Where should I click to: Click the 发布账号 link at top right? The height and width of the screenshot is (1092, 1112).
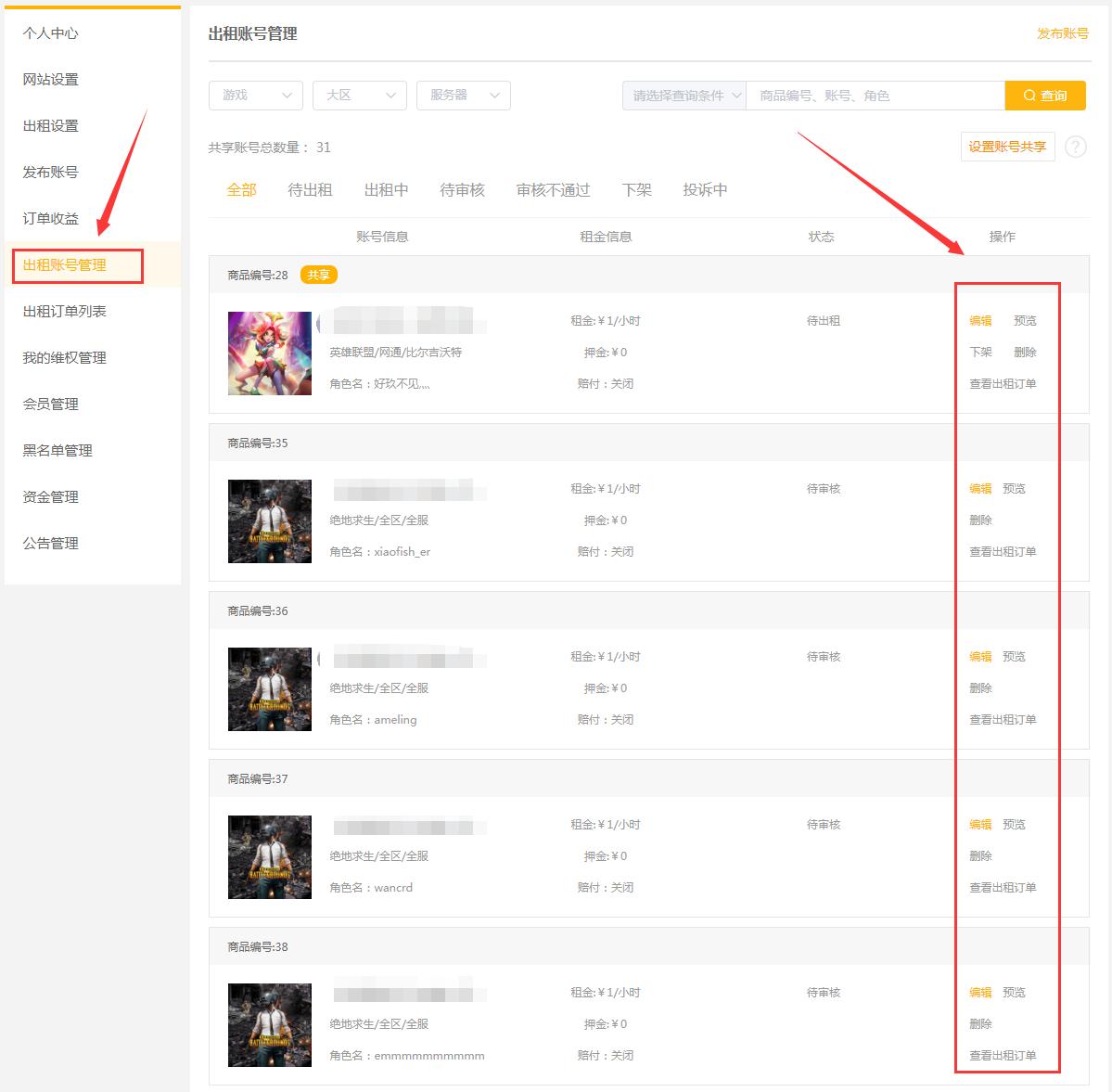(1061, 32)
